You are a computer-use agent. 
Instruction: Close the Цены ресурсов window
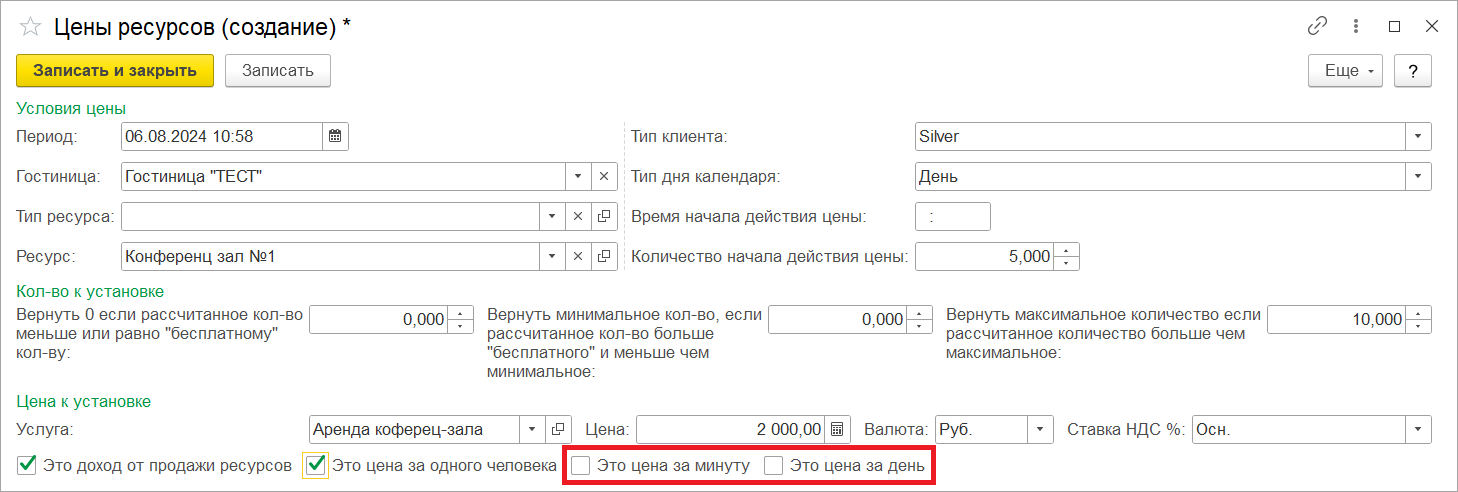click(x=1430, y=27)
